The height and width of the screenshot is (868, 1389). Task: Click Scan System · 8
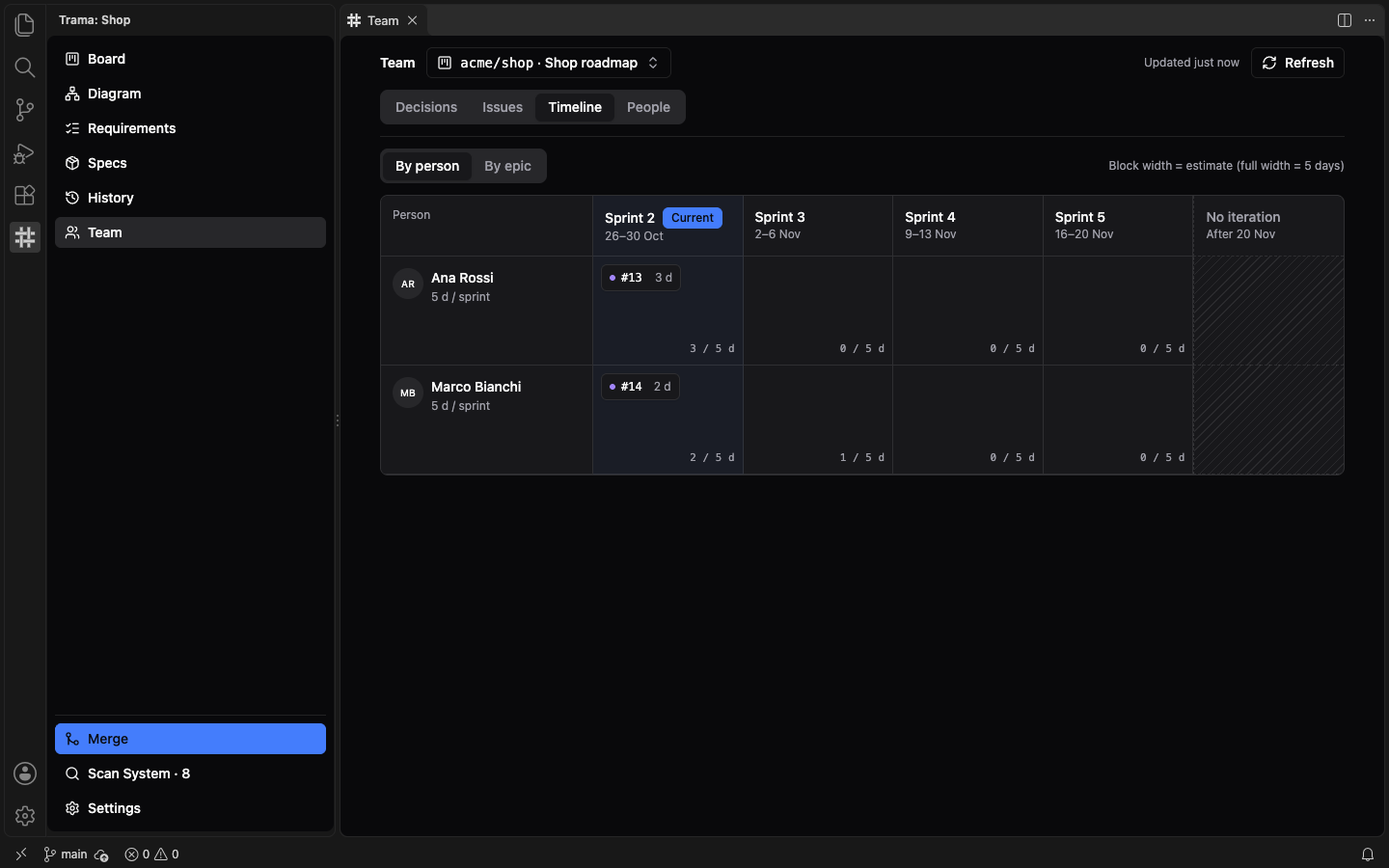pos(190,773)
